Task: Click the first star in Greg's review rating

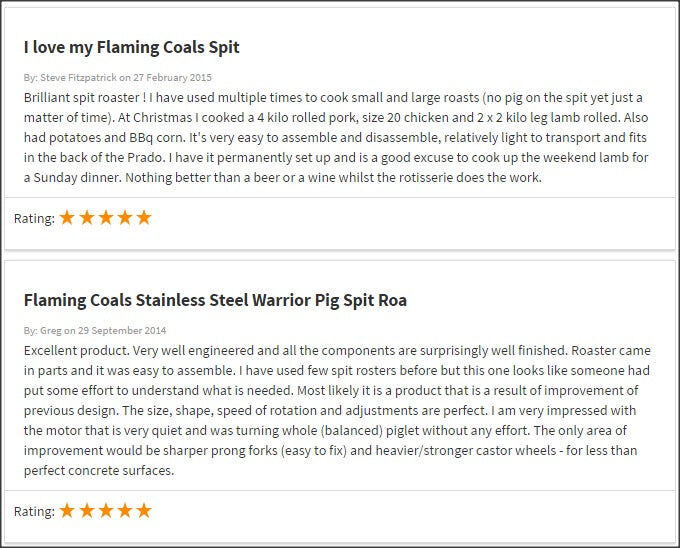Action: click(x=68, y=510)
